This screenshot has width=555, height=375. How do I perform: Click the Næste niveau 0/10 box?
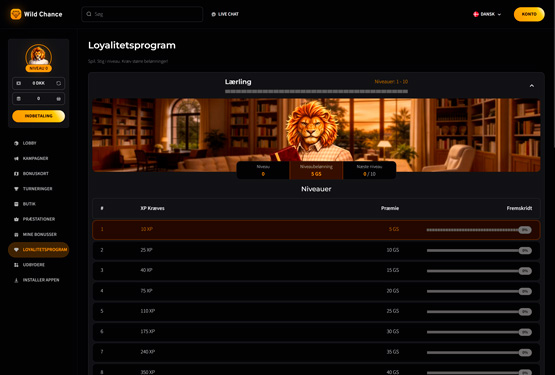[369, 170]
